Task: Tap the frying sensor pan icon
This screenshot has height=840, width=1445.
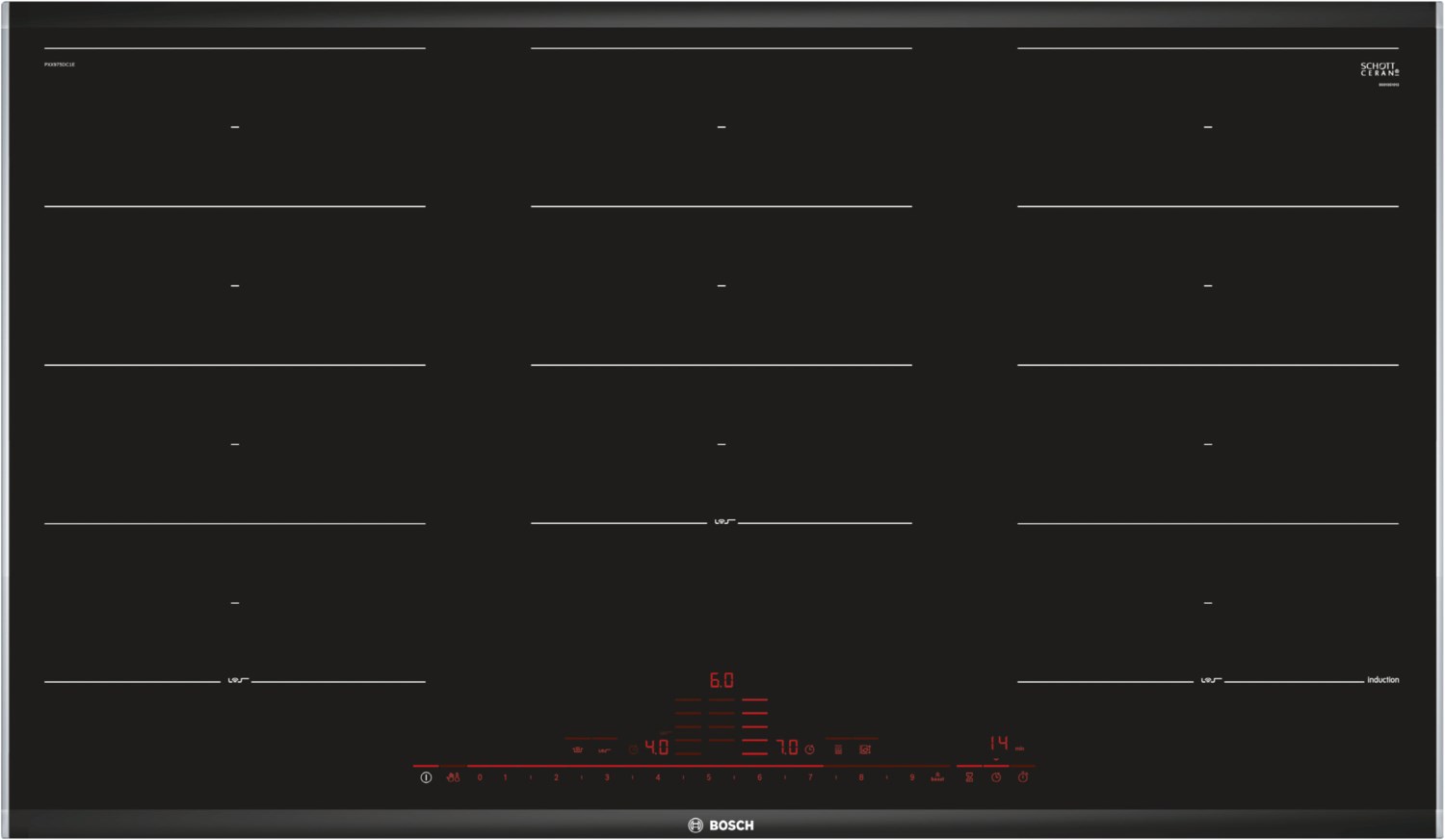Action: (865, 748)
